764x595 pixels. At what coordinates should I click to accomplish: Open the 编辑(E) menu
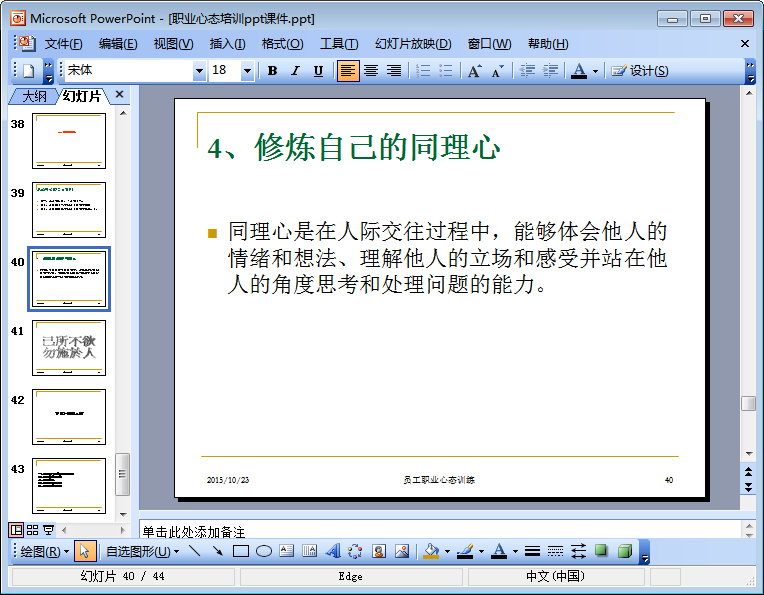(x=118, y=44)
